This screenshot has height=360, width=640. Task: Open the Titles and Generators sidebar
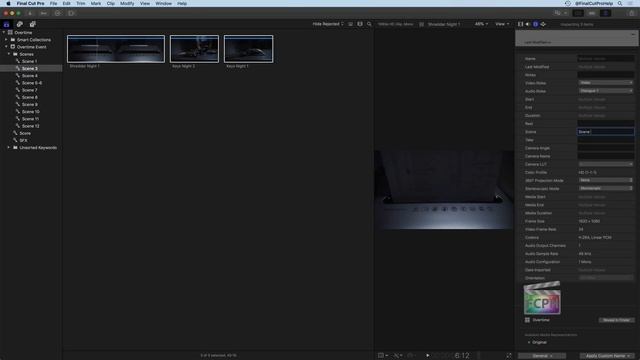[x=33, y=24]
